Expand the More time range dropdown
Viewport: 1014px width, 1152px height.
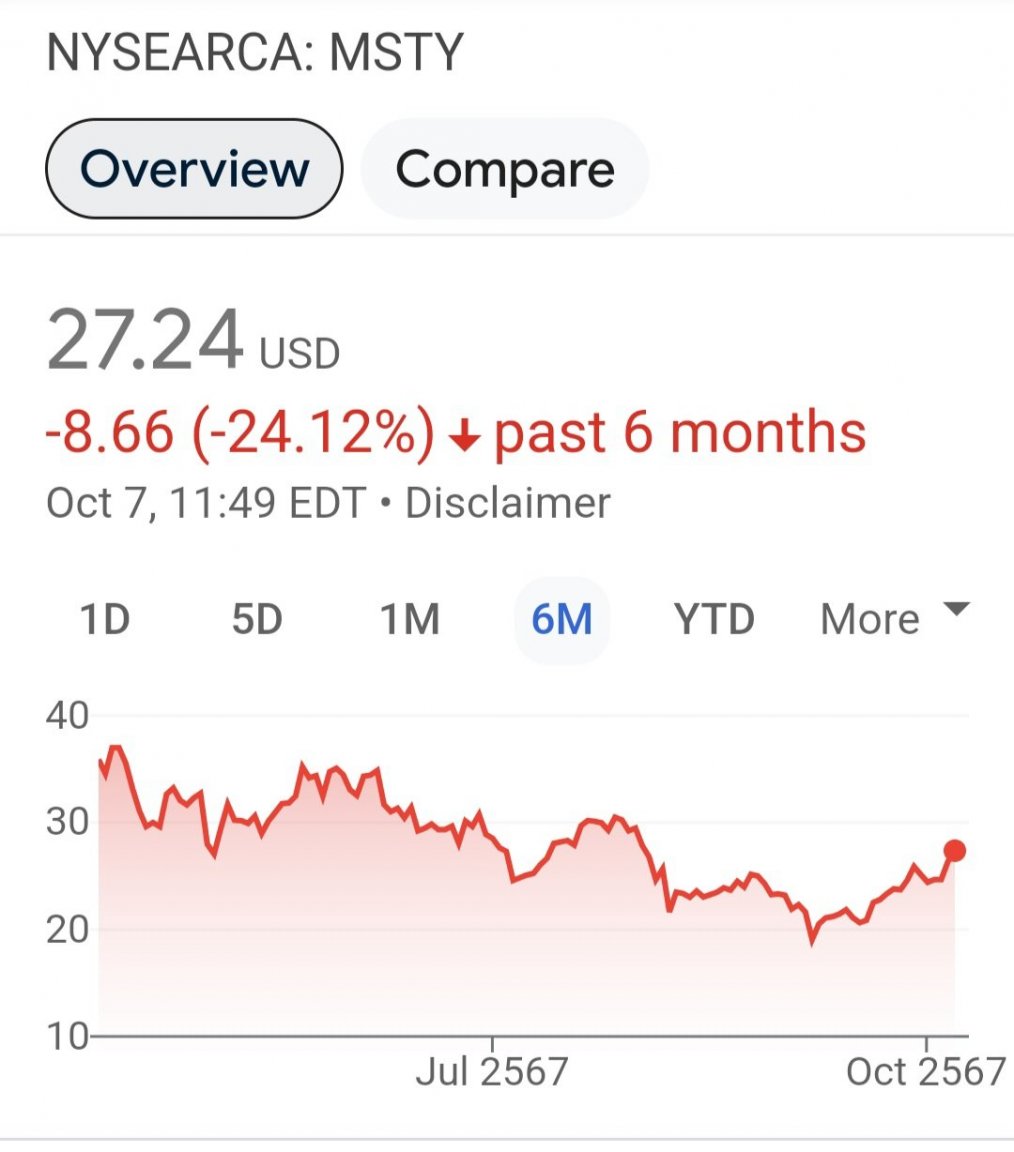pyautogui.click(x=895, y=619)
